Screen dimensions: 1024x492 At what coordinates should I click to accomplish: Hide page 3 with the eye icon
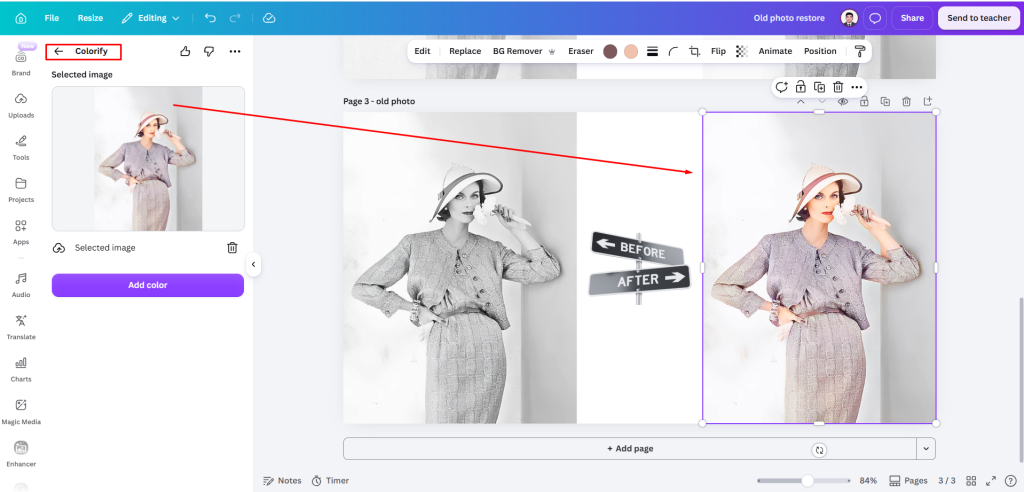coord(843,101)
